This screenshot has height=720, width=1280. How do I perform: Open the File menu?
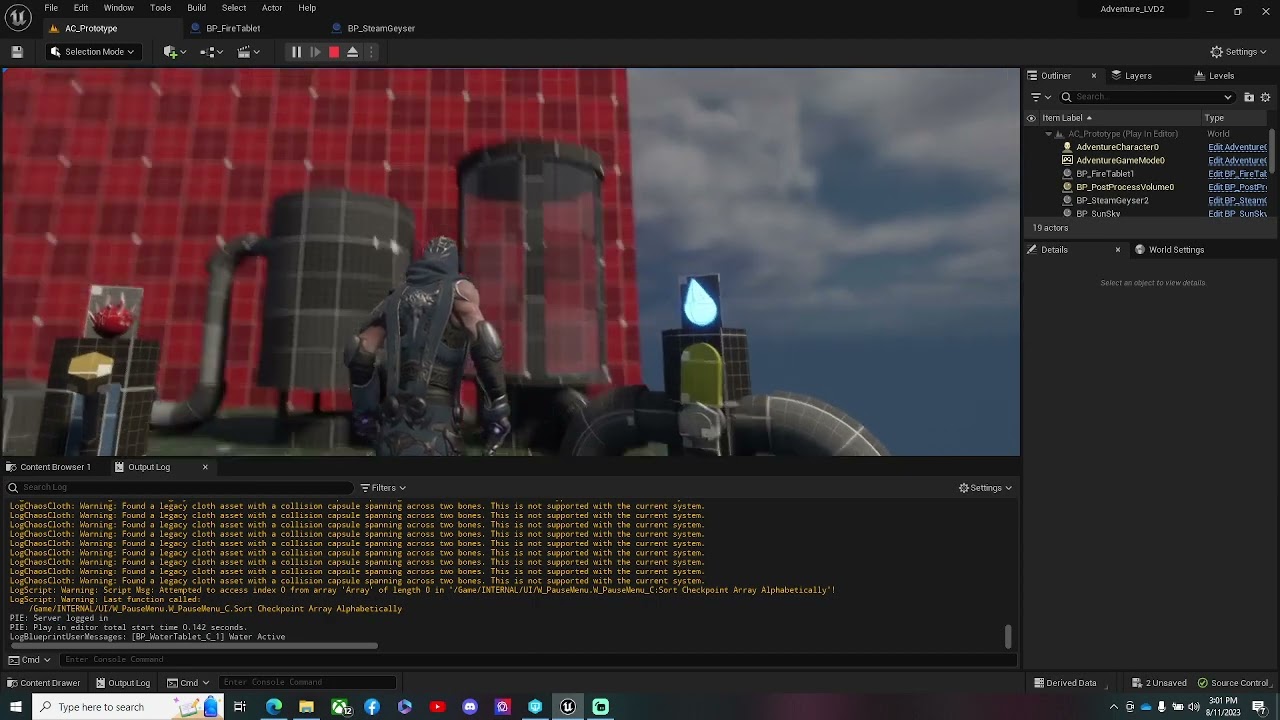[51, 8]
